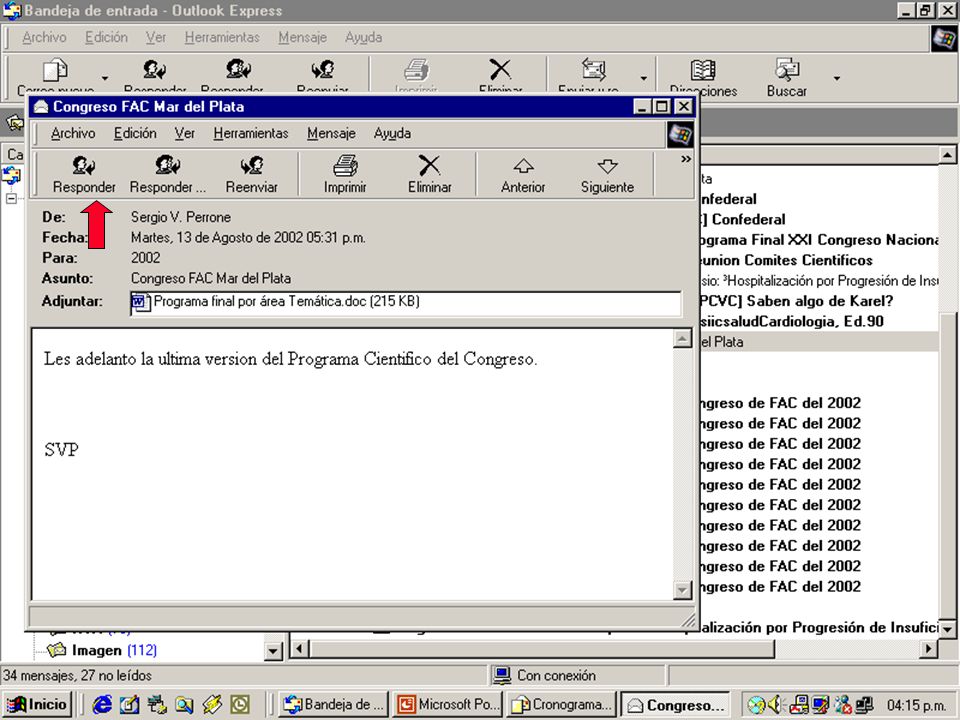Switch to Bandeja de entrada taskbar button
This screenshot has height=720, width=960.
point(334,705)
